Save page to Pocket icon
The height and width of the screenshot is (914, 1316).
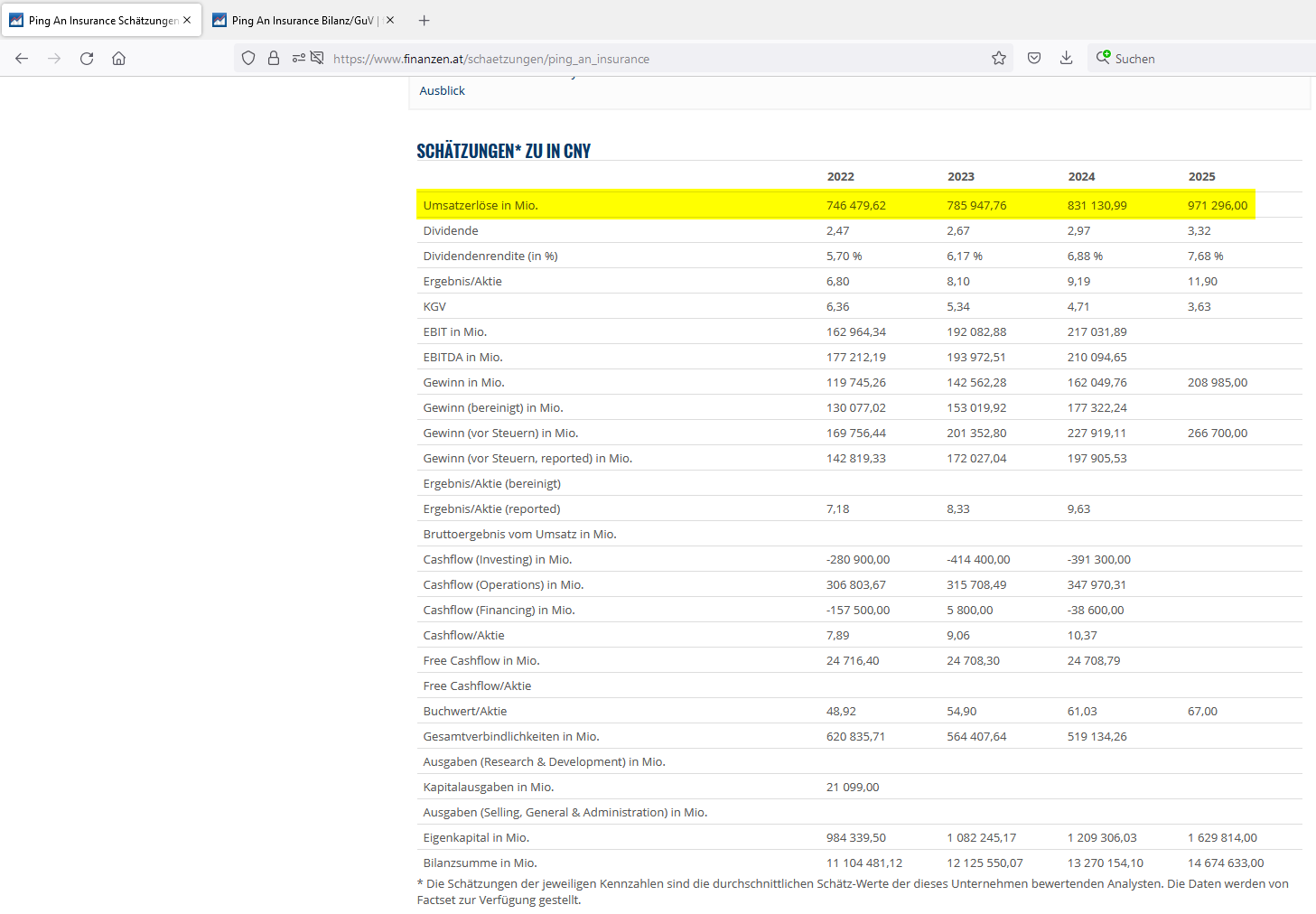point(1034,59)
